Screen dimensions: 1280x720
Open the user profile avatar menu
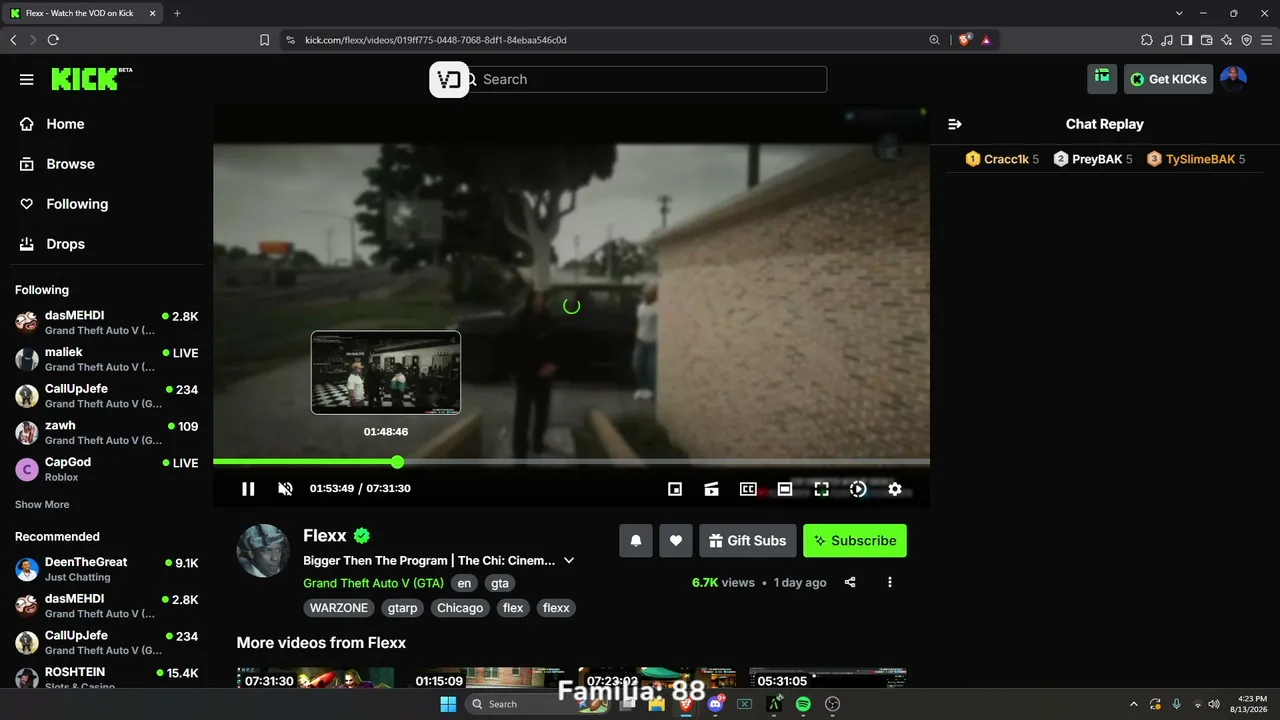(x=1233, y=79)
